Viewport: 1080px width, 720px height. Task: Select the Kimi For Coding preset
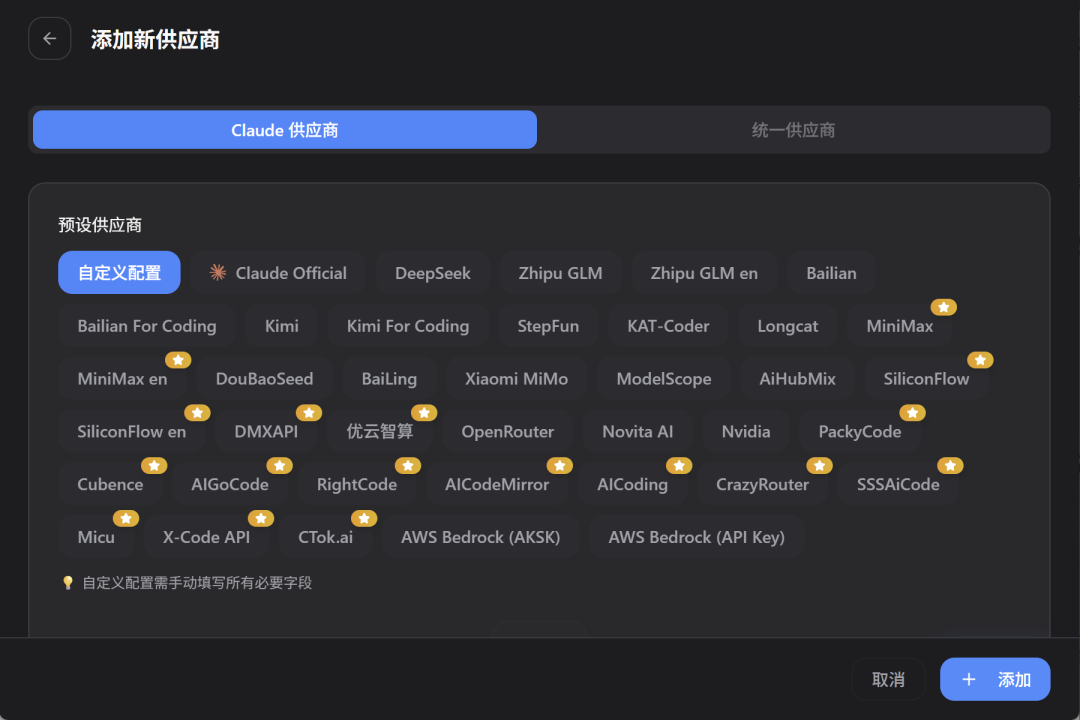(x=408, y=325)
